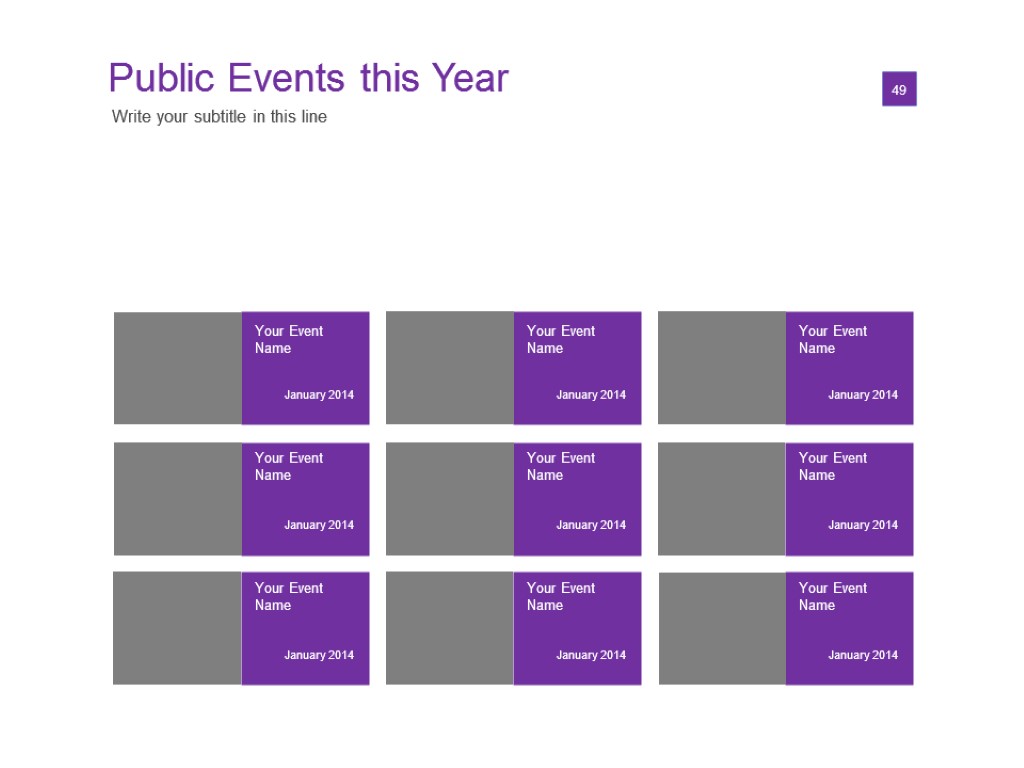This screenshot has height=768, width=1024.
Task: Click the middle-left gray image placeholder
Action: [178, 499]
